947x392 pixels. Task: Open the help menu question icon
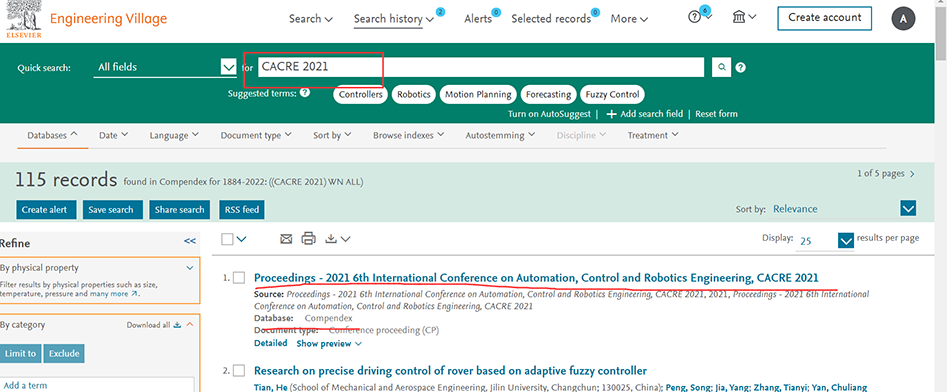pyautogui.click(x=695, y=18)
